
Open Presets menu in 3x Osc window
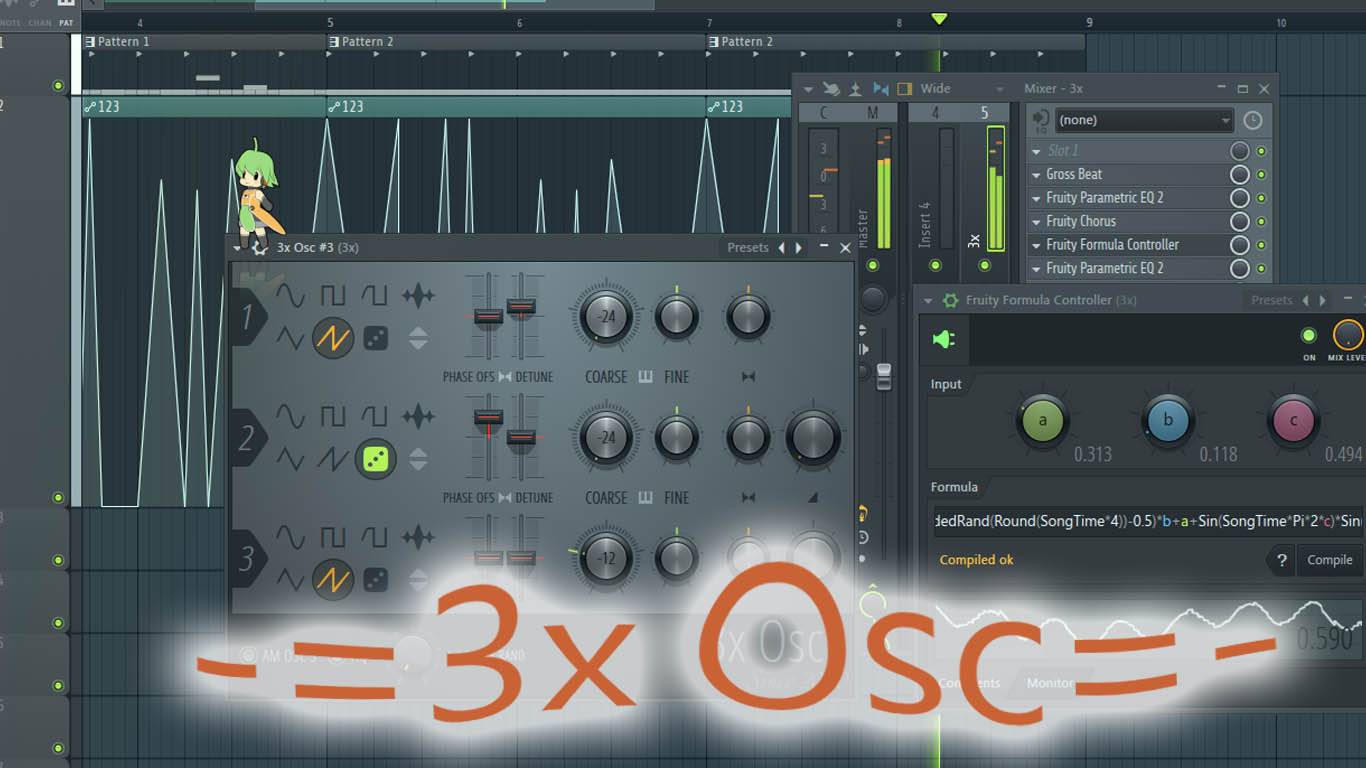(748, 247)
